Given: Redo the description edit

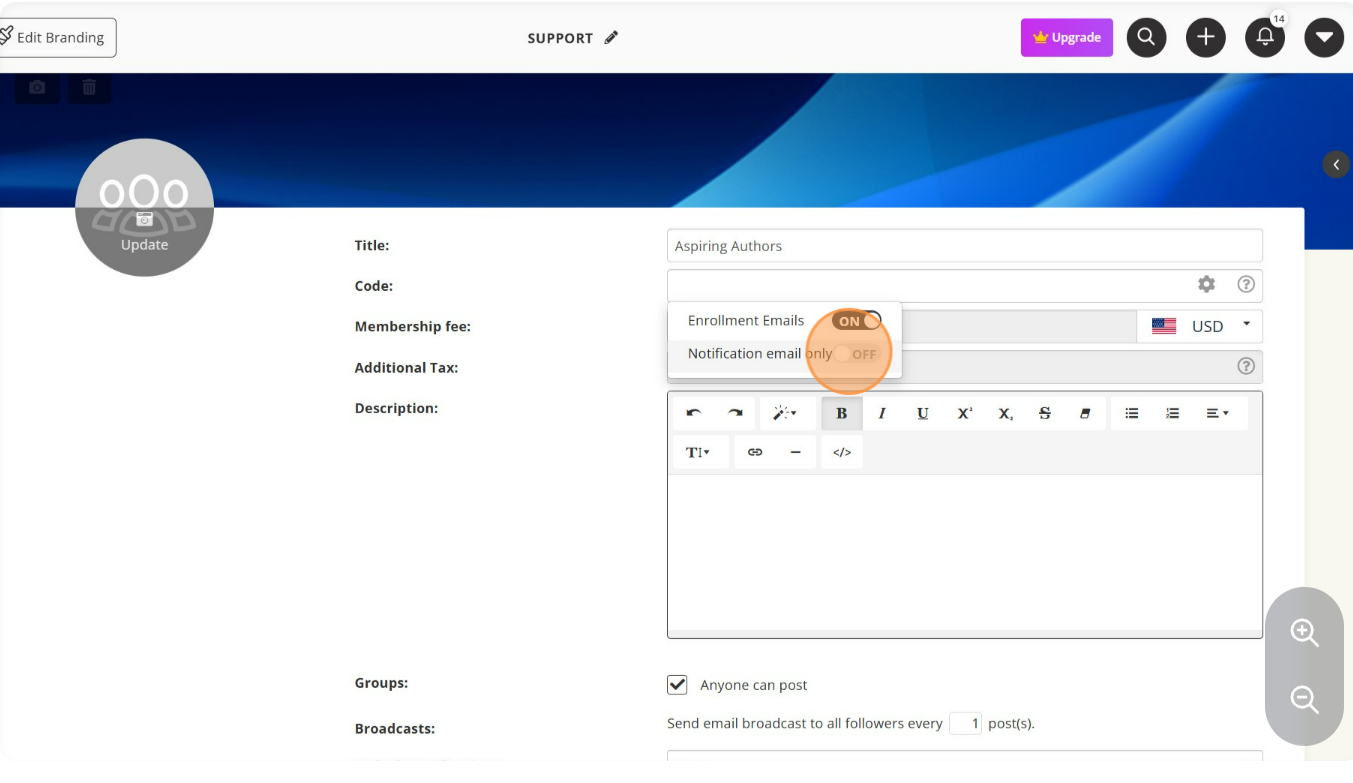Looking at the screenshot, I should tap(735, 413).
